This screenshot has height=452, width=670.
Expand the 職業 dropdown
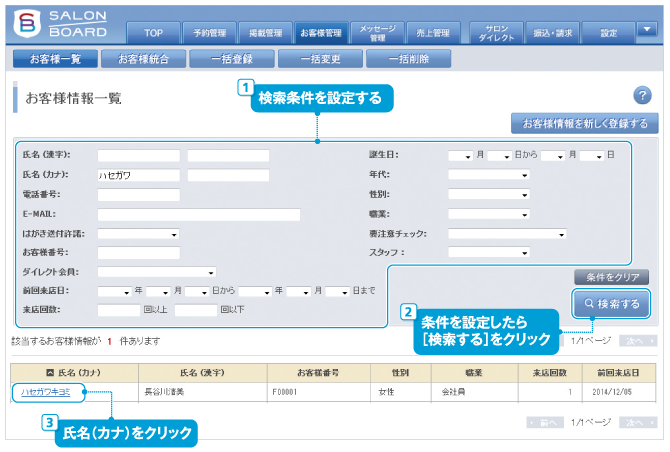click(488, 213)
